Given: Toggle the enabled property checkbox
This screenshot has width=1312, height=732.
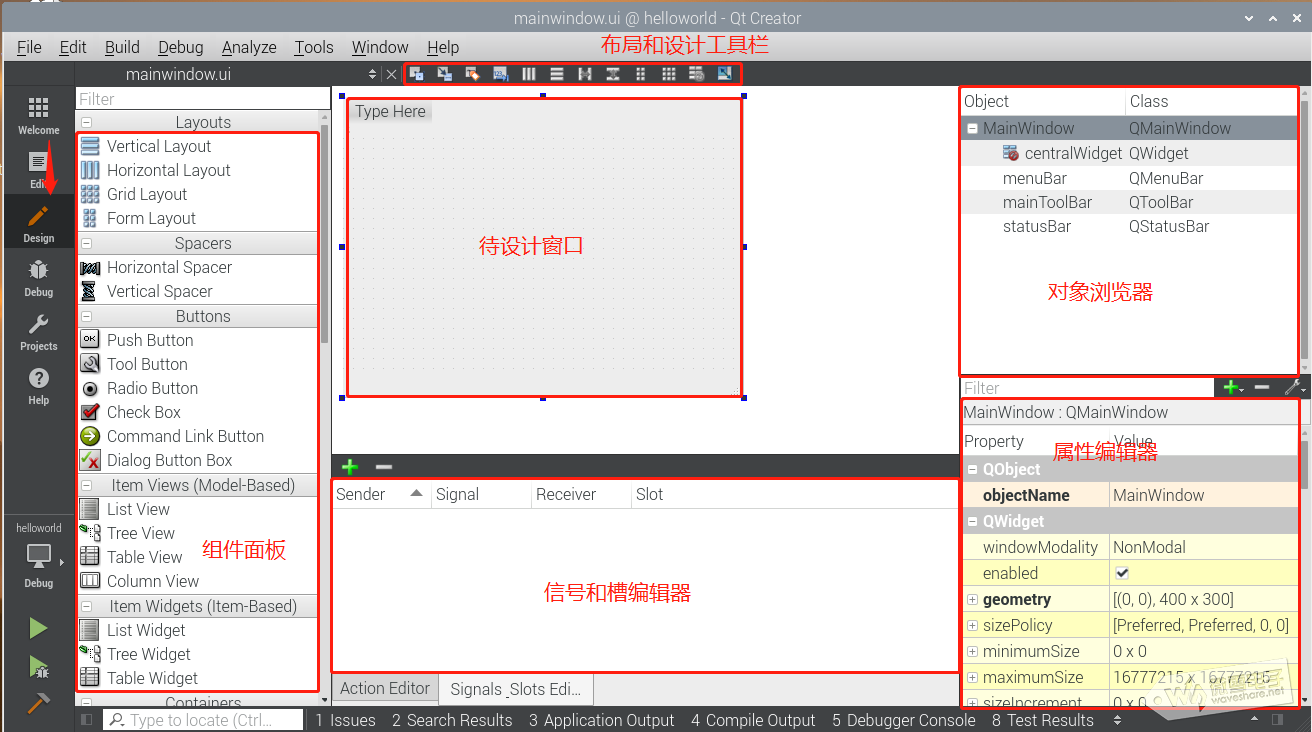Looking at the screenshot, I should (1122, 573).
